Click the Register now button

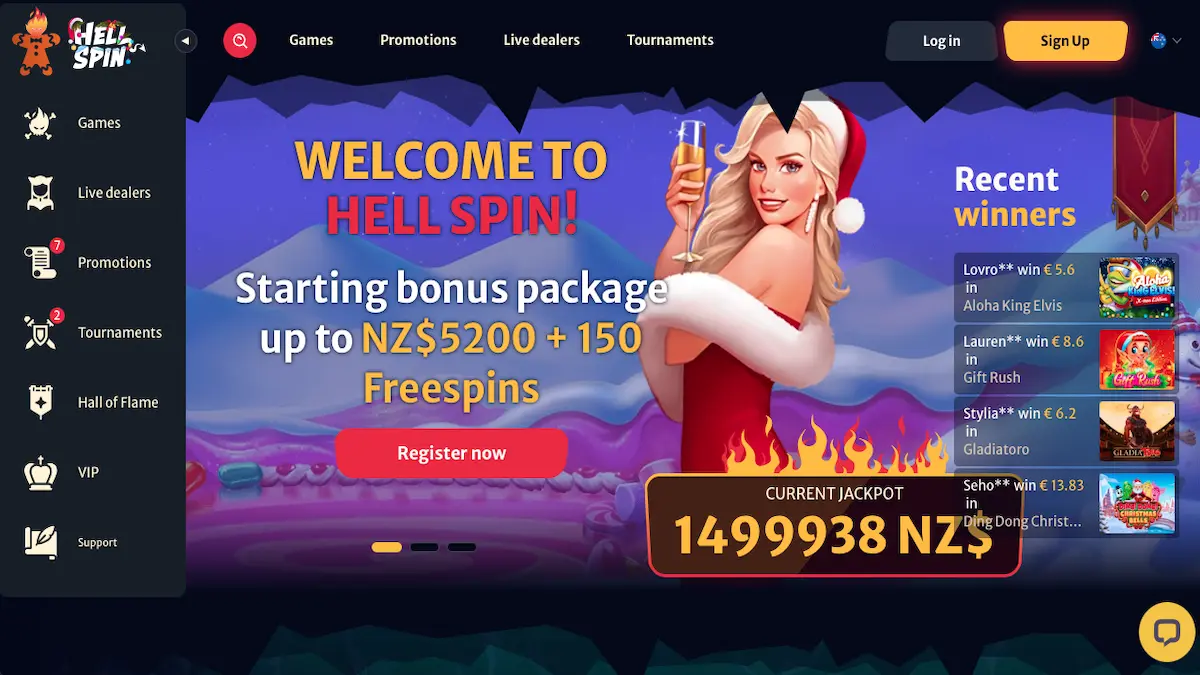(x=452, y=453)
